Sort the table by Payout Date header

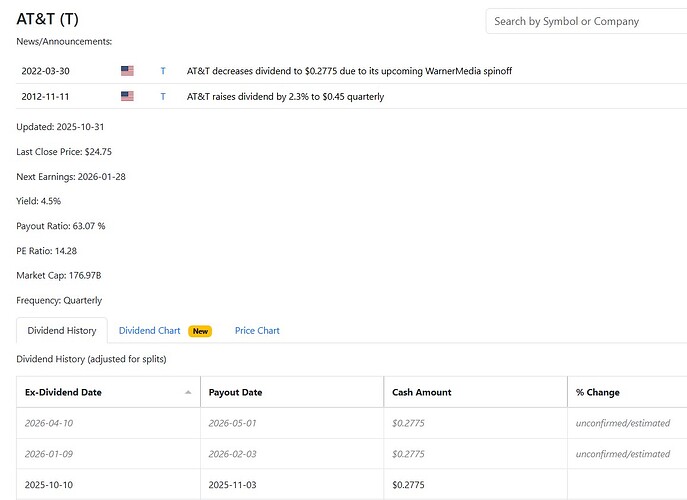click(235, 392)
